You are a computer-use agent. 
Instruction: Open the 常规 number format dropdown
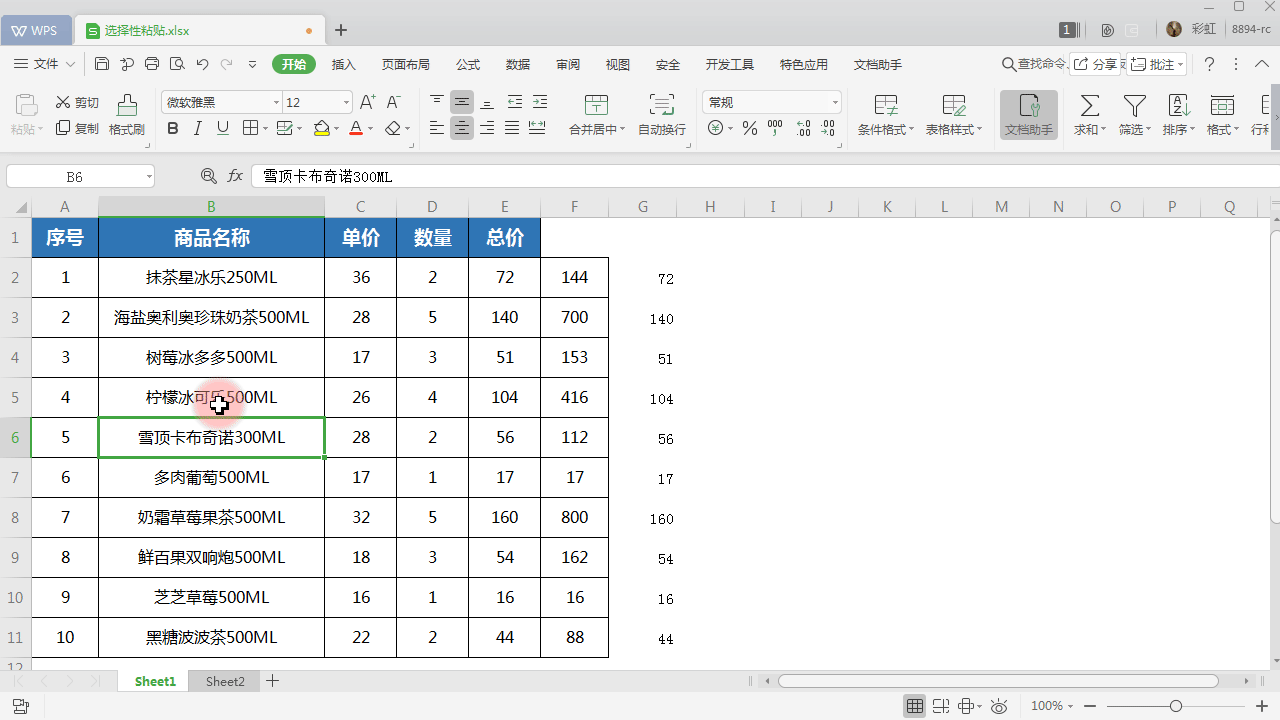click(x=770, y=101)
